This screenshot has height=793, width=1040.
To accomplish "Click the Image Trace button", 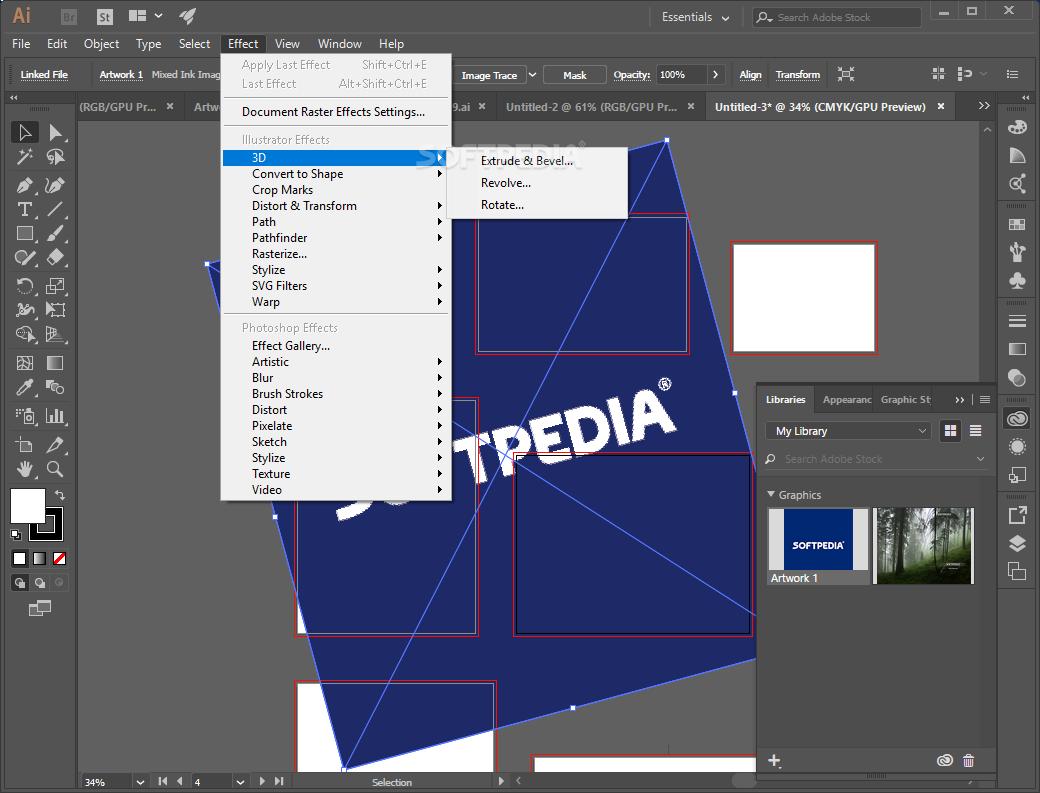I will (489, 75).
